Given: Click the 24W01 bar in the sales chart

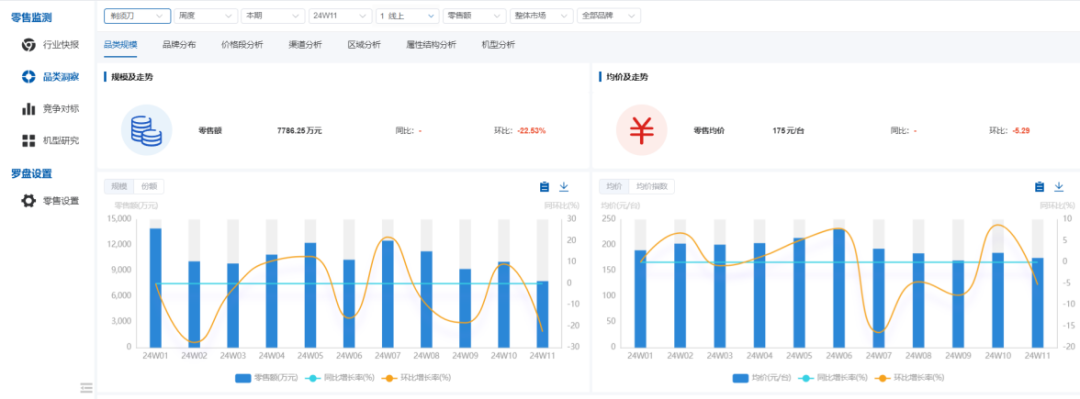Looking at the screenshot, I should click(156, 287).
